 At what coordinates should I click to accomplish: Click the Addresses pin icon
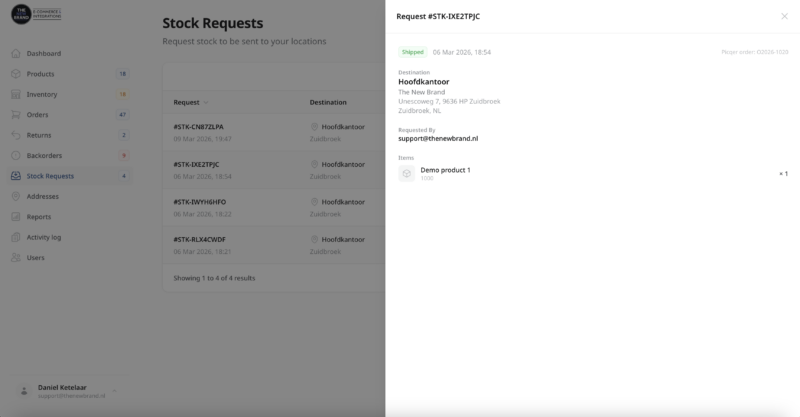click(x=16, y=196)
